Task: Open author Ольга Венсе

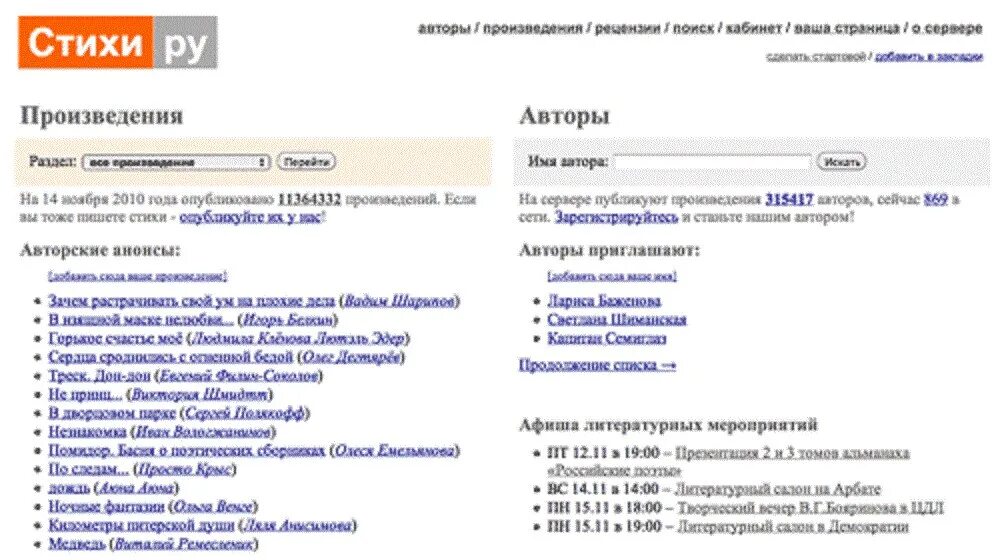Action: (x=213, y=507)
